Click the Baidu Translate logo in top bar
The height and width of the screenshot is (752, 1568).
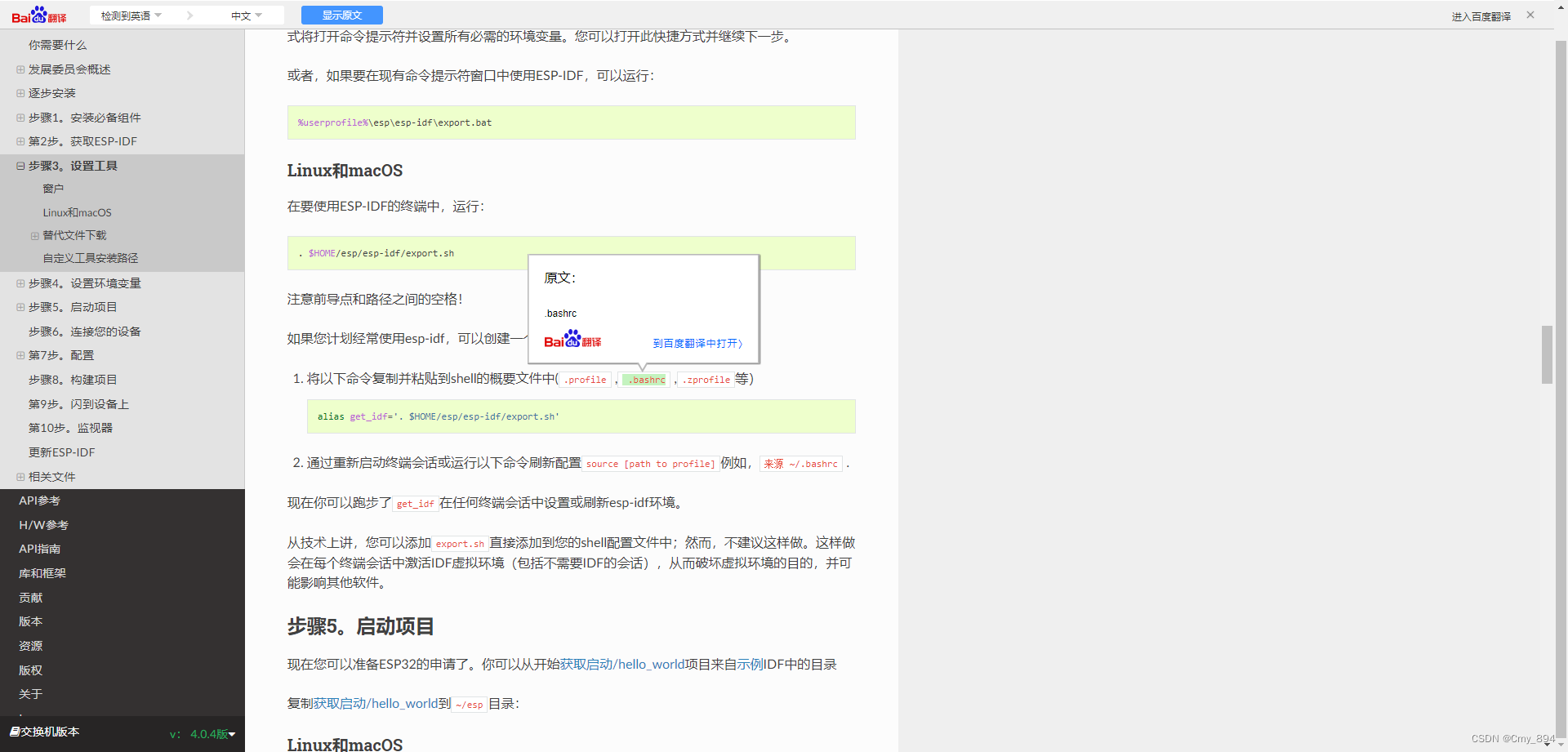coord(38,16)
